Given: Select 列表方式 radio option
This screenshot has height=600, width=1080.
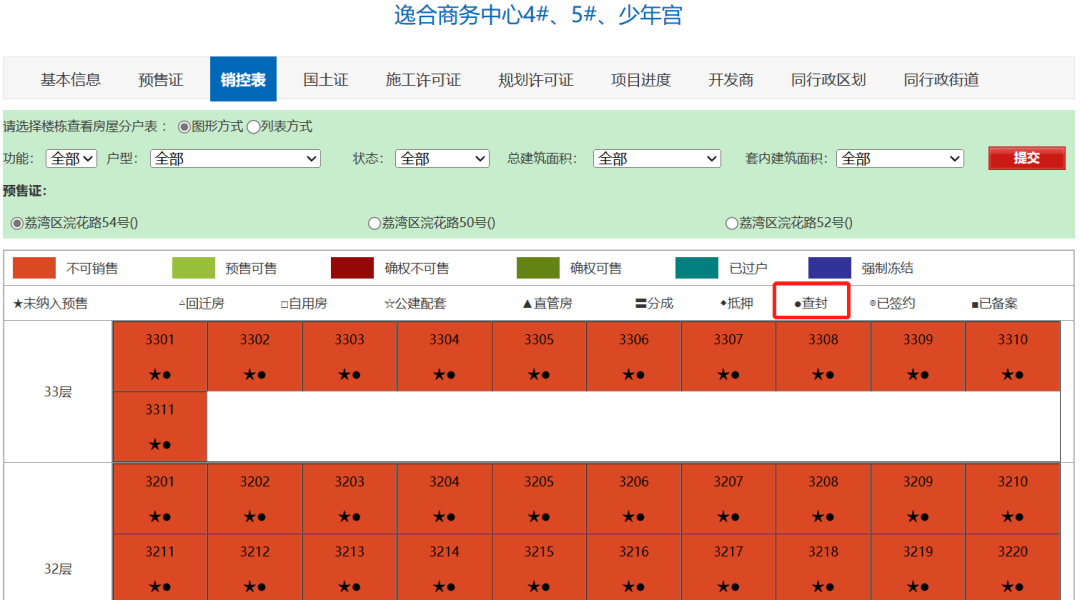Looking at the screenshot, I should [x=253, y=127].
